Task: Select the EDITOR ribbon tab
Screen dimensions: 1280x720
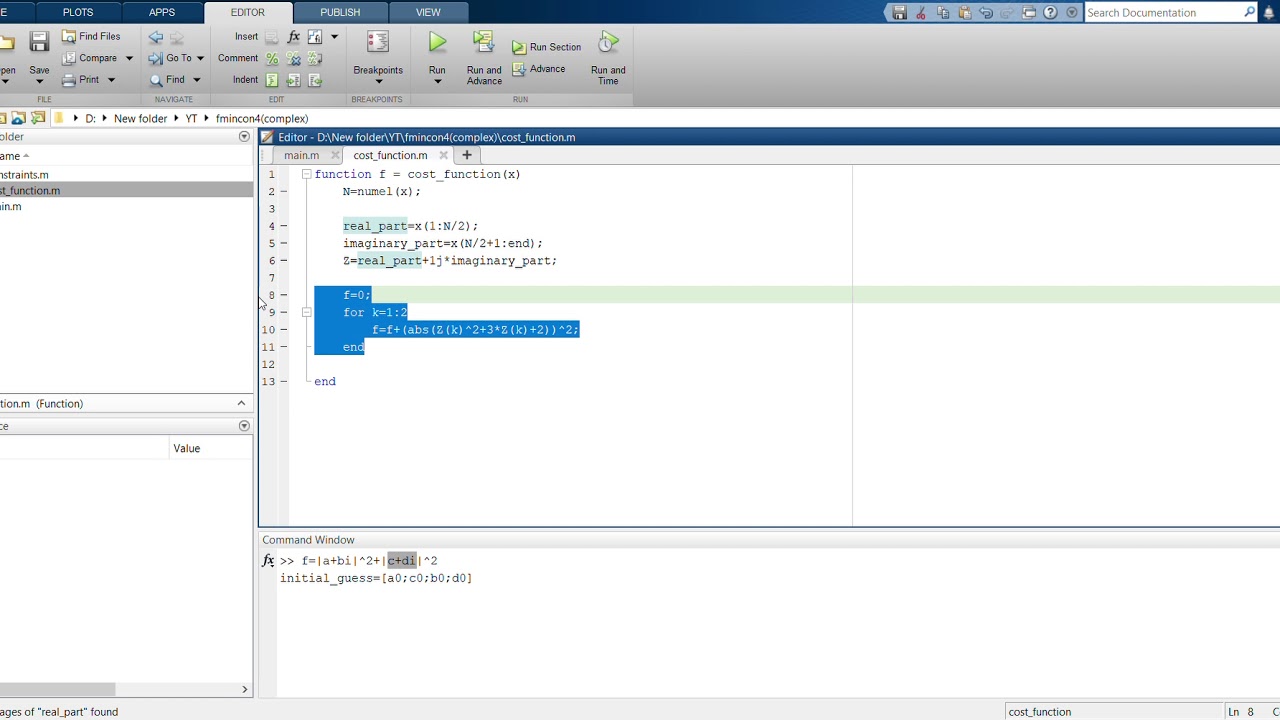Action: 248,12
